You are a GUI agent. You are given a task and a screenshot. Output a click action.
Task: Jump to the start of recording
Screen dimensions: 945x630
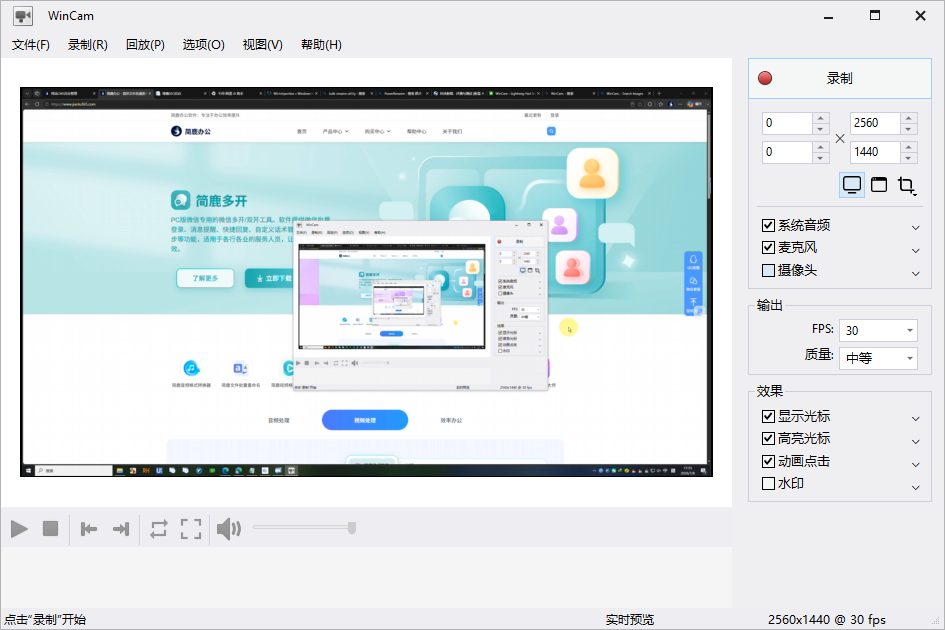(x=89, y=529)
